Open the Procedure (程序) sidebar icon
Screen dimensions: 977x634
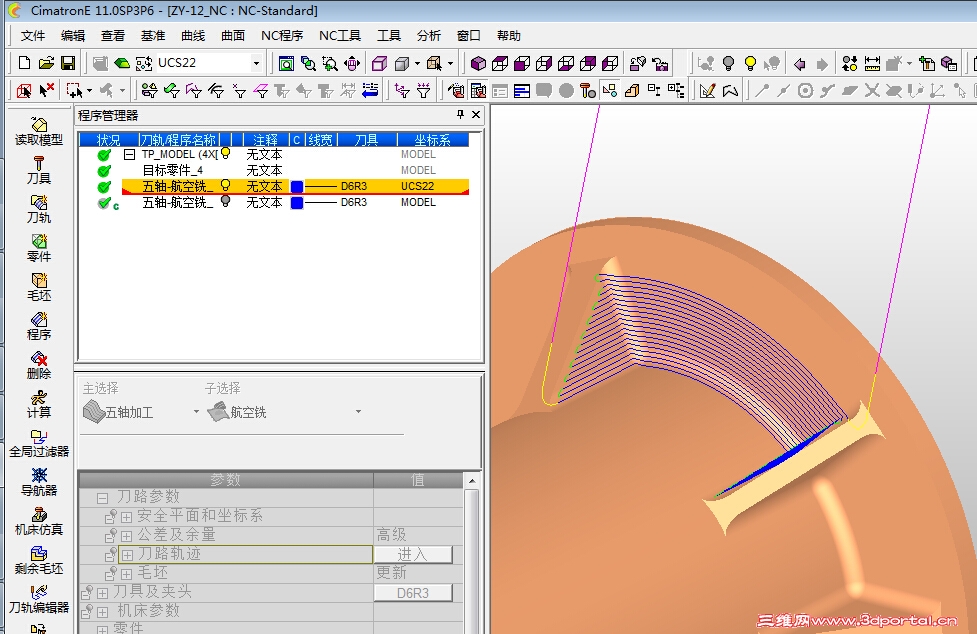click(x=39, y=326)
